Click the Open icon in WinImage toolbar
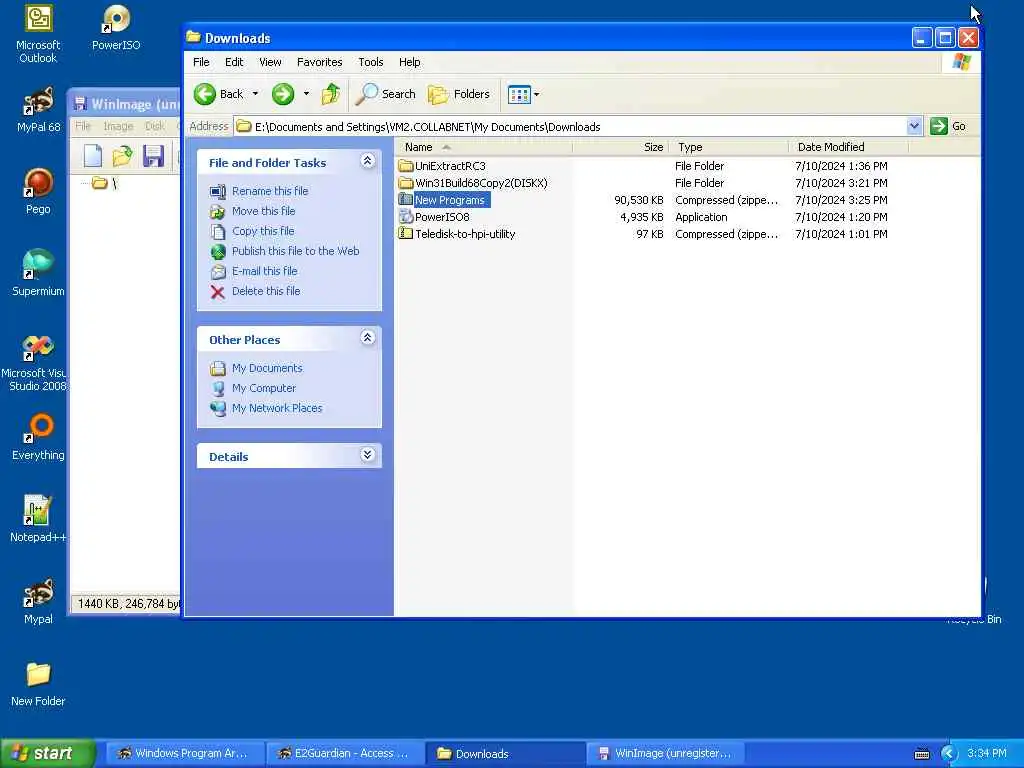The height and width of the screenshot is (768, 1024). click(122, 156)
